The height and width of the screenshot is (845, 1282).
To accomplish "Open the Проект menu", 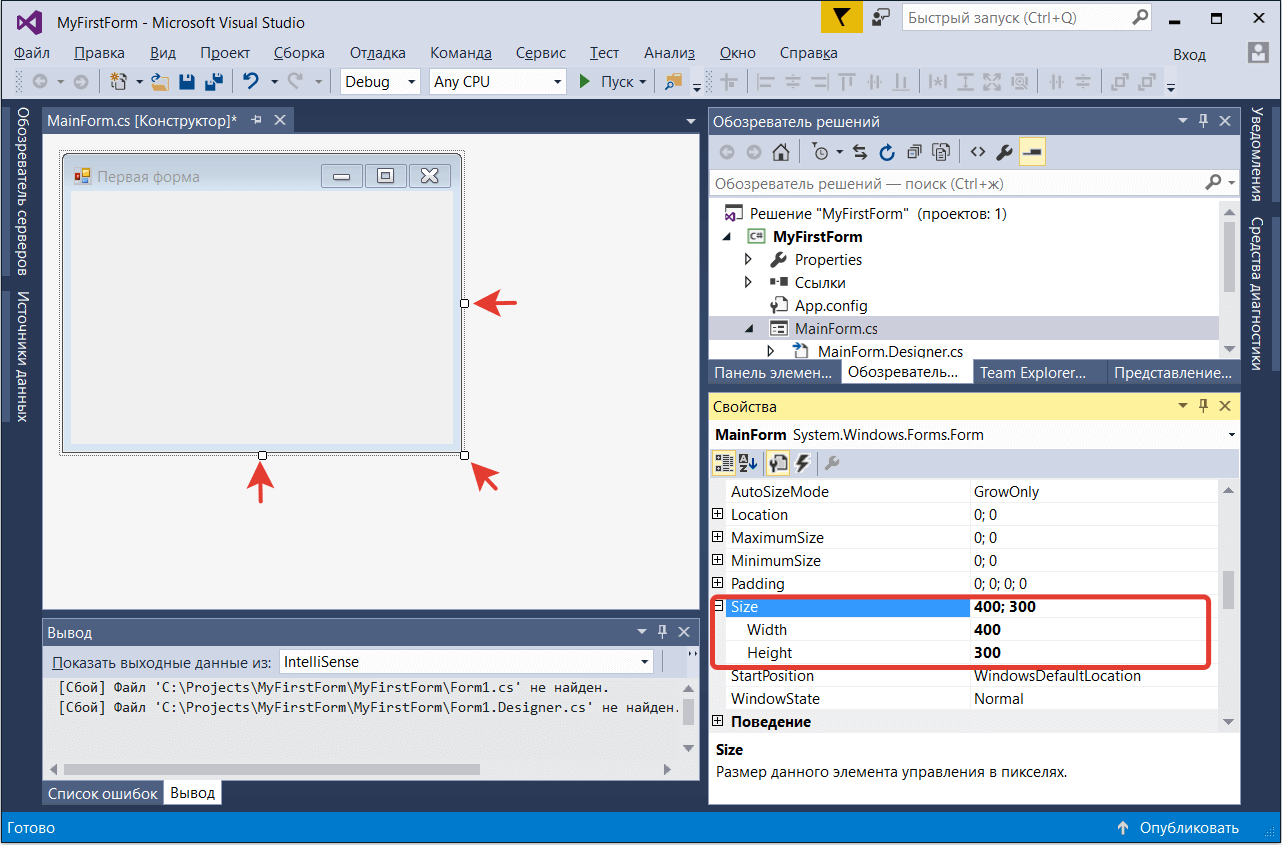I will tap(225, 53).
